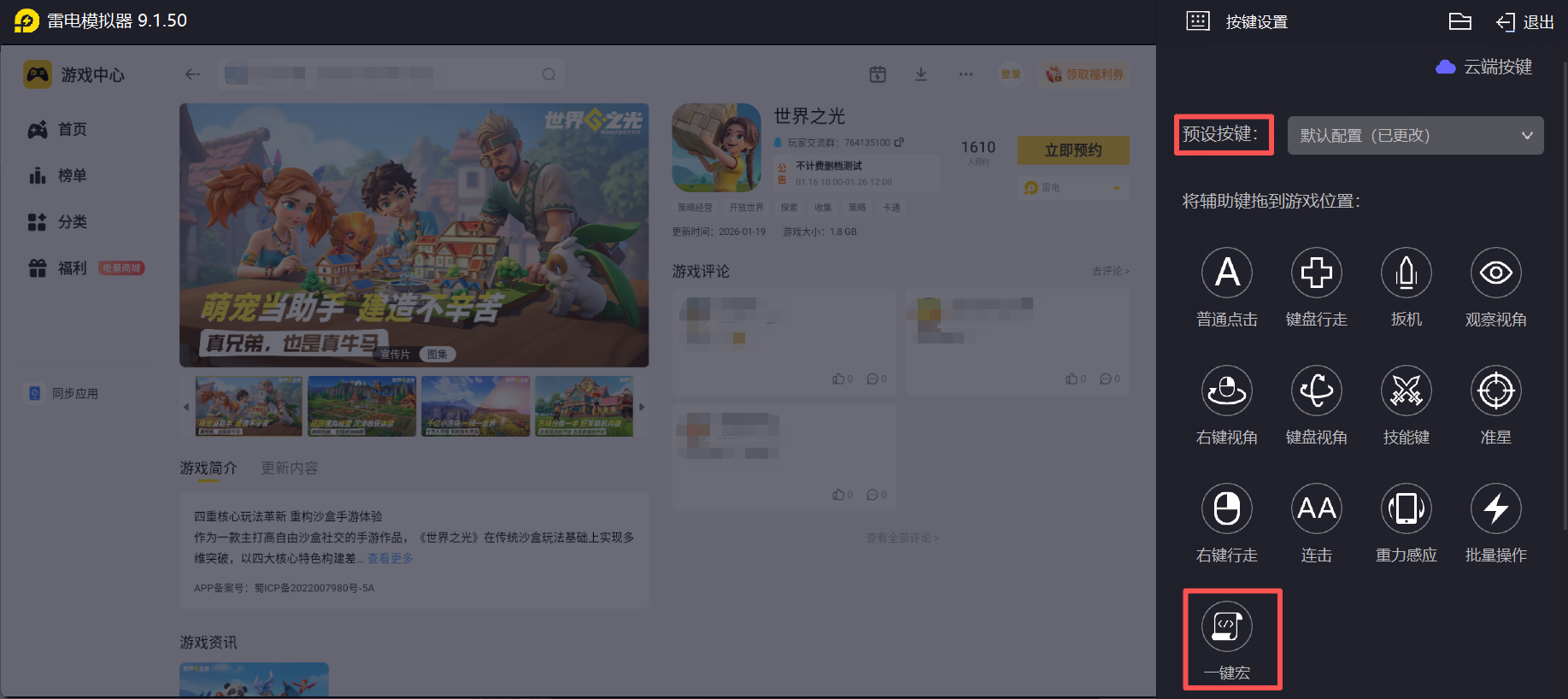
Task: Select the 宣传片 media tab
Action: pyautogui.click(x=395, y=354)
